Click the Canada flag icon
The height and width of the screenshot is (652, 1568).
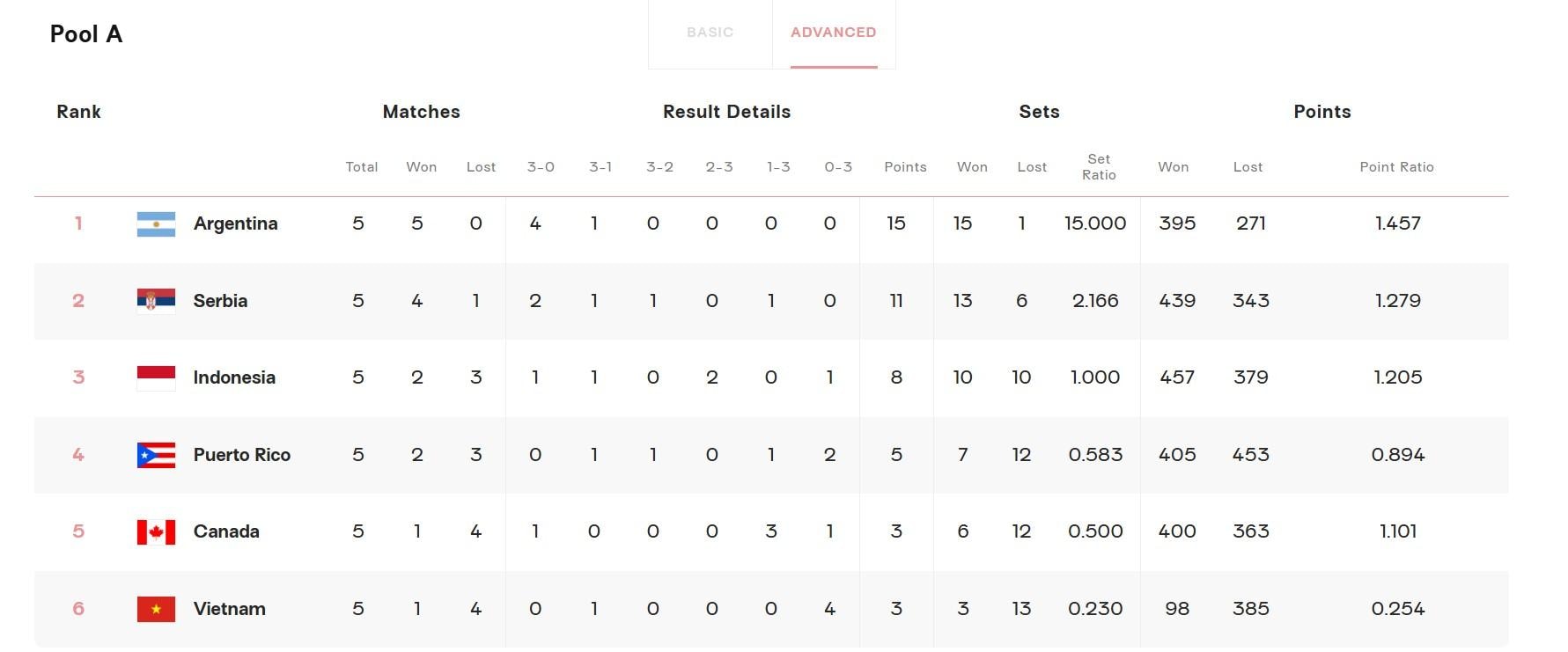coord(156,532)
